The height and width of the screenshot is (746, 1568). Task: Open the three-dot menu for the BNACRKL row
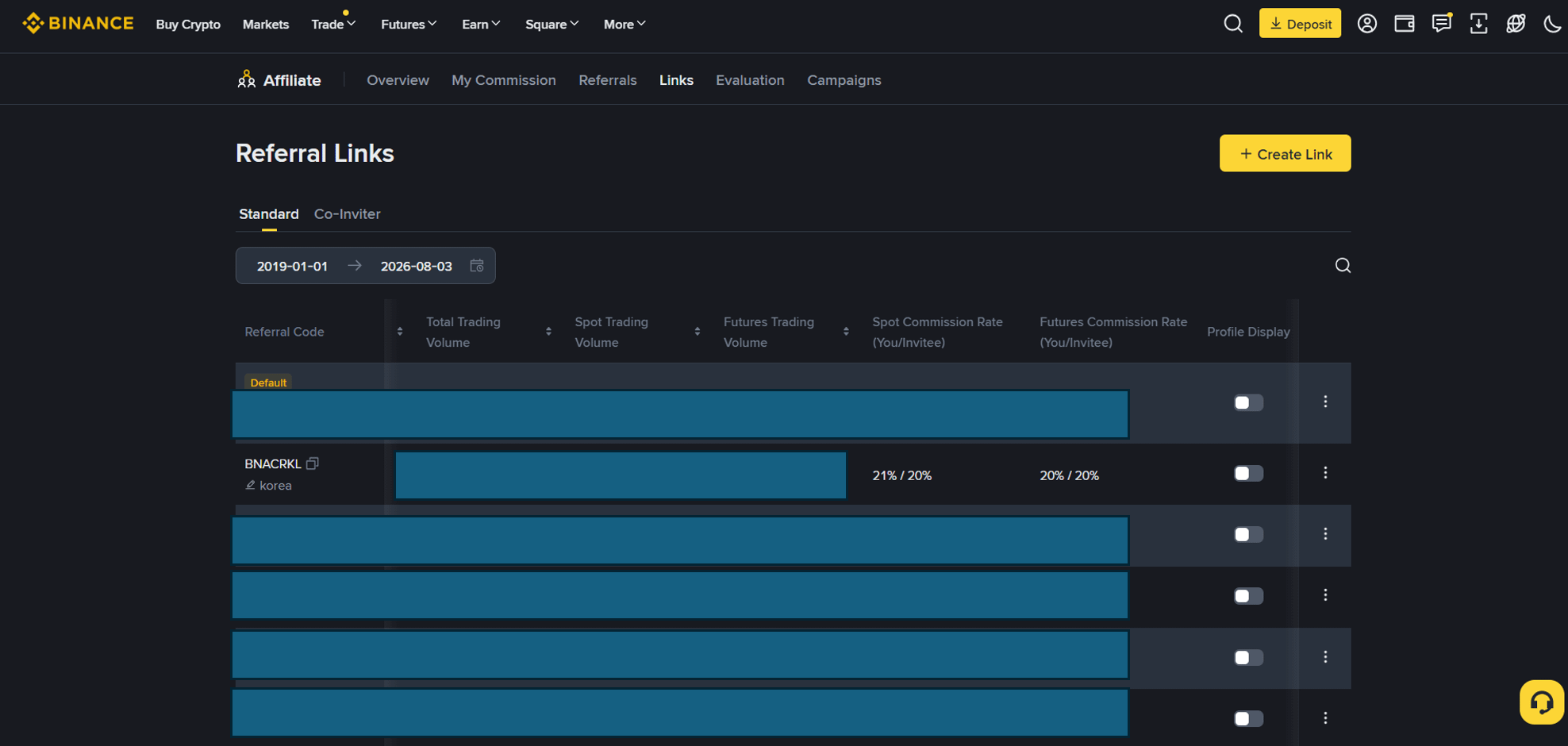(x=1325, y=473)
